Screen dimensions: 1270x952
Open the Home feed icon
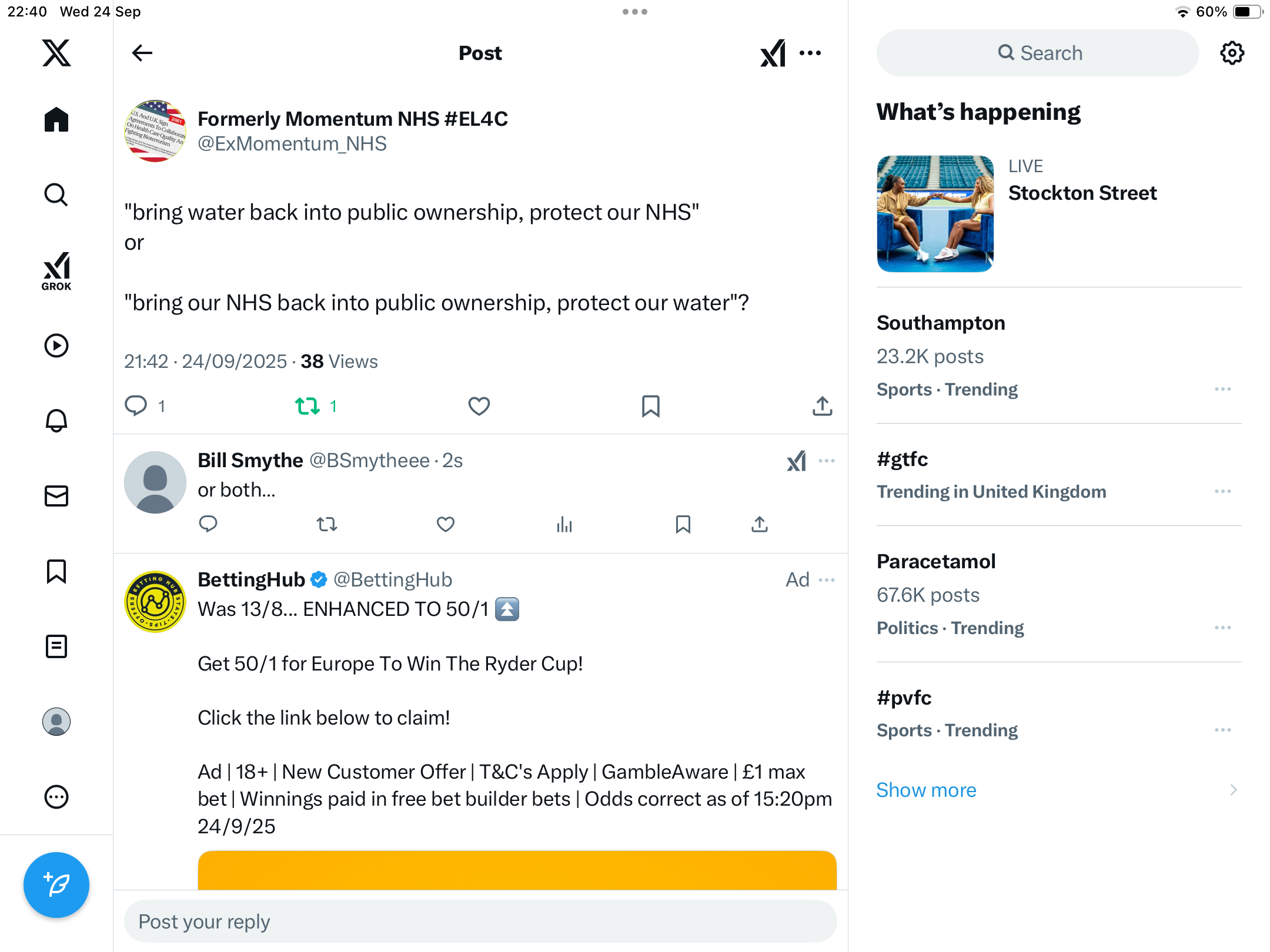pyautogui.click(x=56, y=120)
